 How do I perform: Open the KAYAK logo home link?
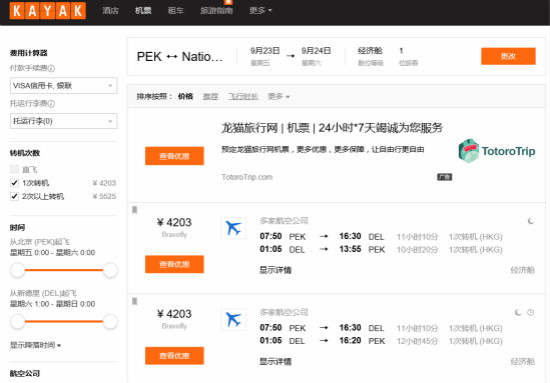(x=47, y=11)
